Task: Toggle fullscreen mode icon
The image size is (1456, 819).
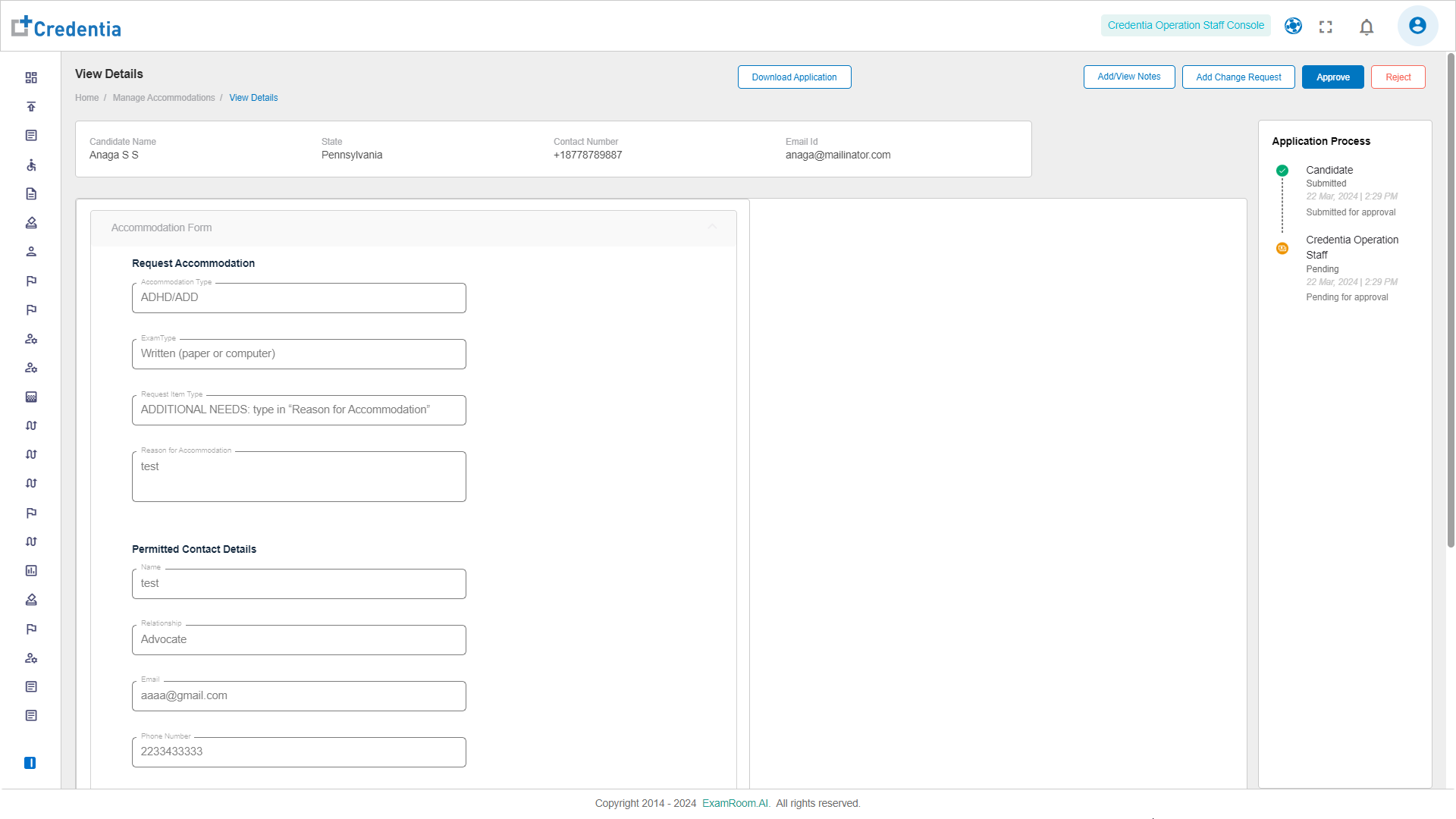Action: tap(1326, 27)
